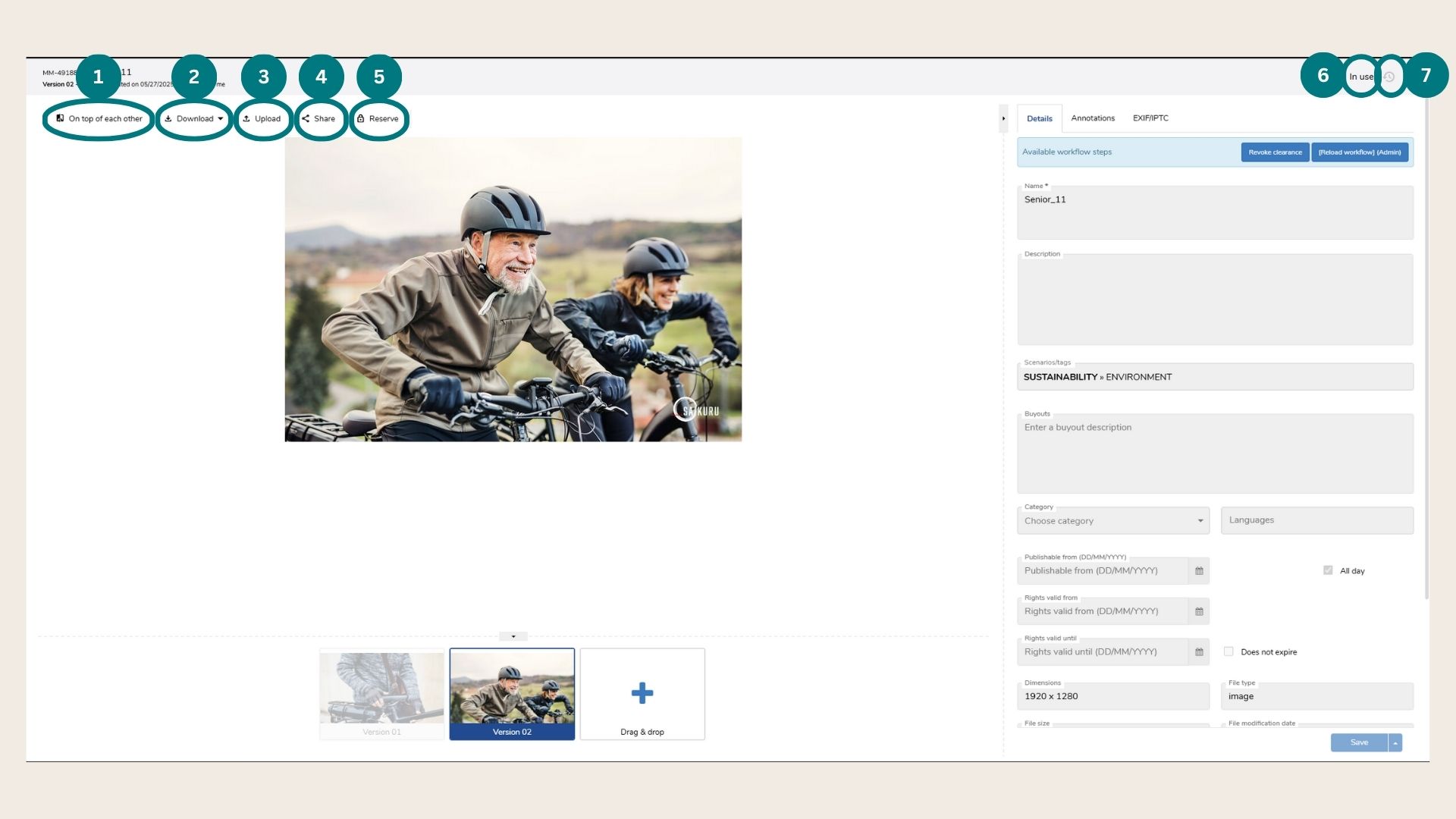Screen dimensions: 1456x819
Task: Select the Version 01 thumbnail
Action: 381,694
